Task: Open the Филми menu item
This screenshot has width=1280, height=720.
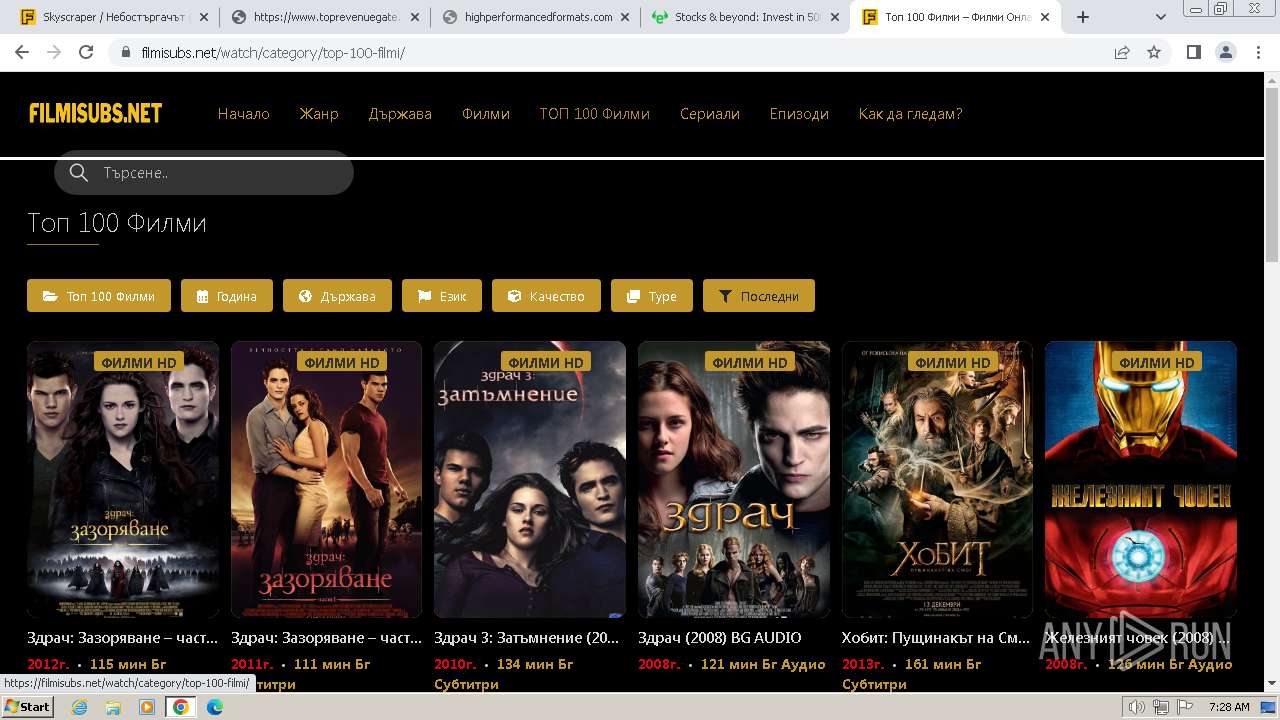Action: 486,114
